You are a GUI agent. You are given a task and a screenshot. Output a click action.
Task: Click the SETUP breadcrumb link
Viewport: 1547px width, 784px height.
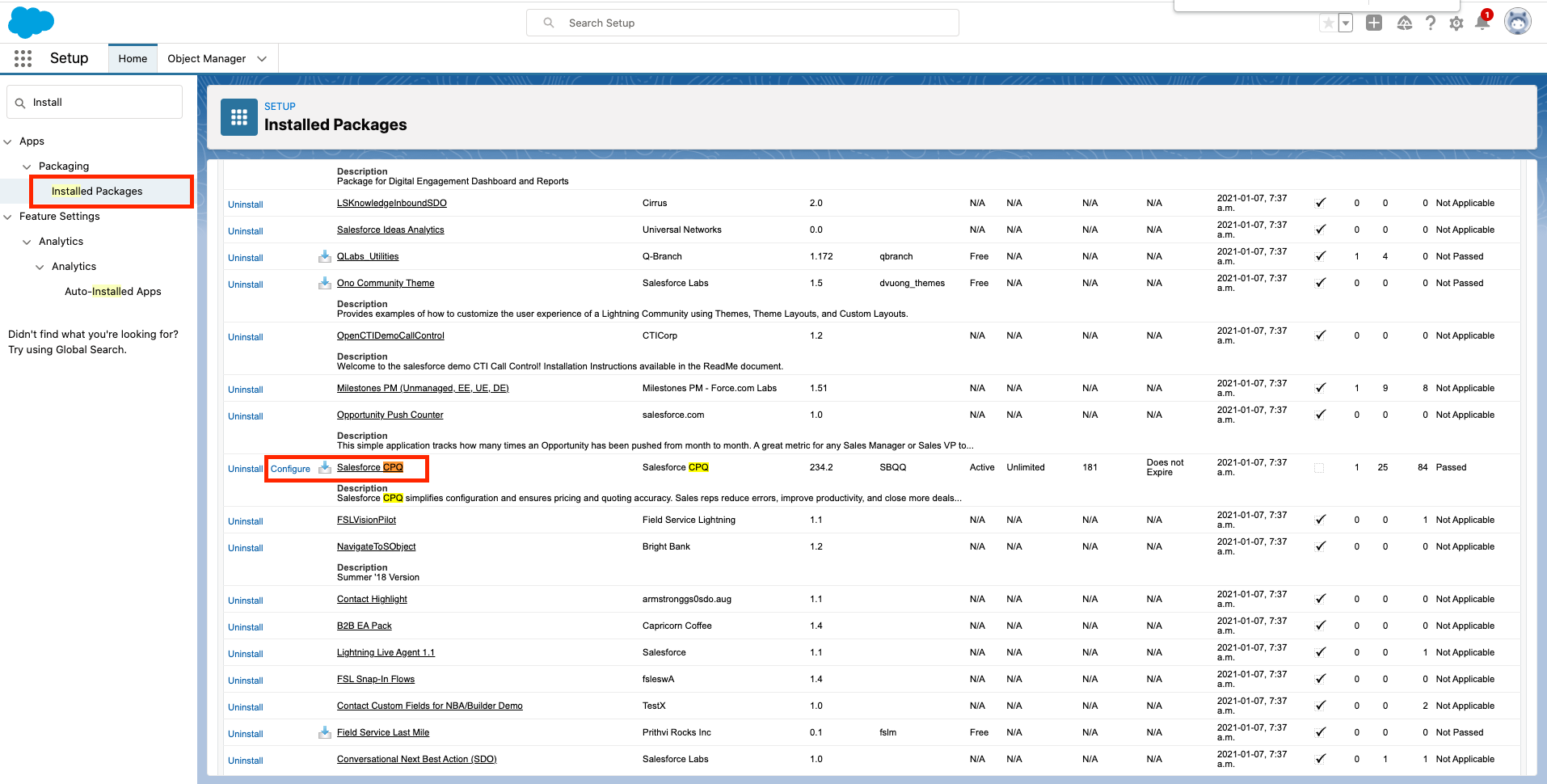(x=280, y=106)
